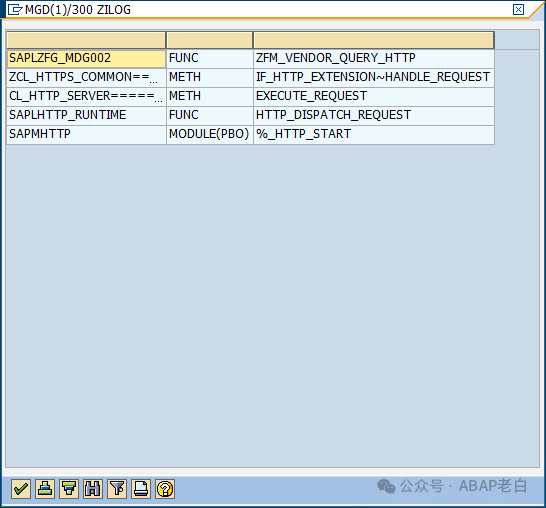Viewport: 546px width, 508px height.
Task: Select the SAPLHTTP_RUNTIME cell
Action: tap(86, 116)
